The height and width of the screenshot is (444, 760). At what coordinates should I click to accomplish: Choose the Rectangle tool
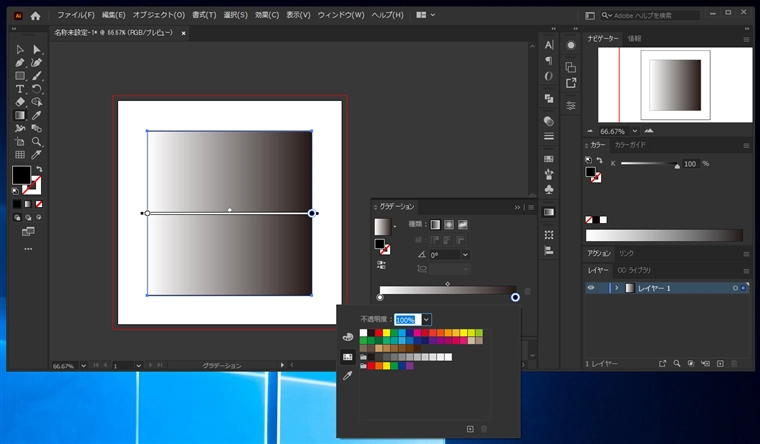point(20,75)
